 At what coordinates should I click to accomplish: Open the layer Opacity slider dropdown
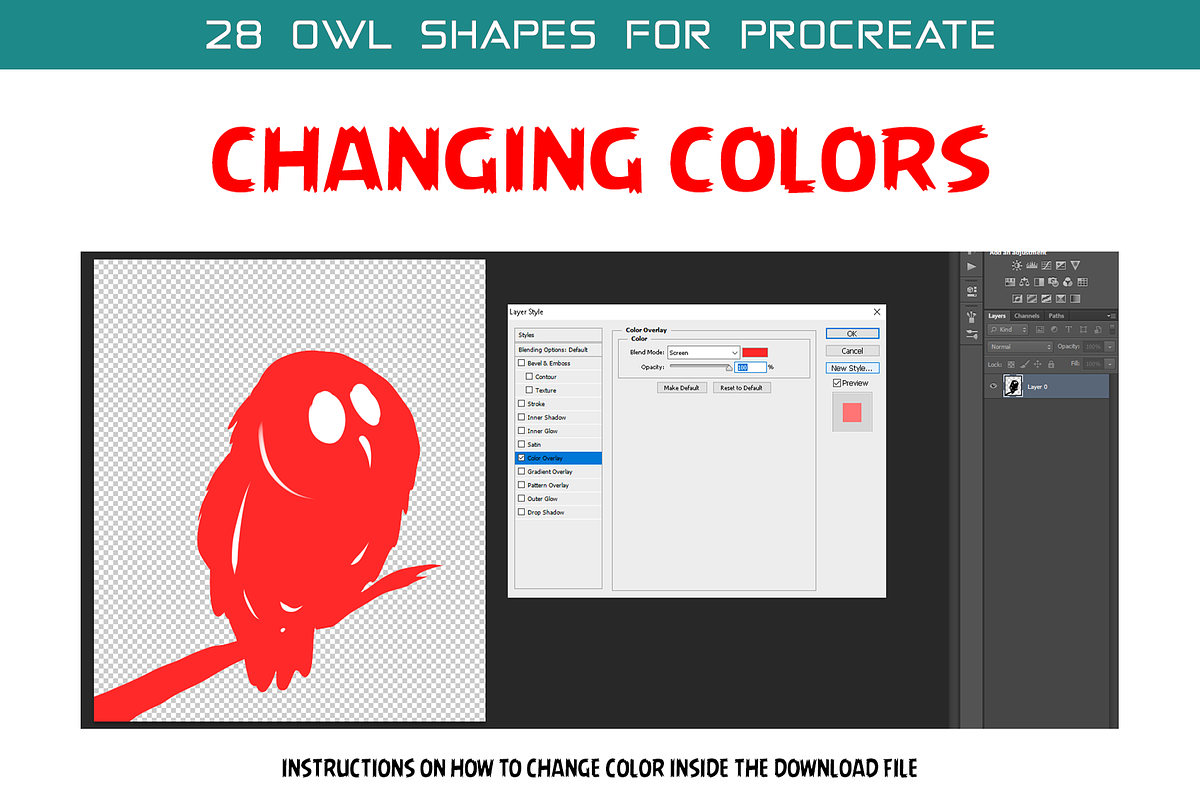coord(1110,347)
